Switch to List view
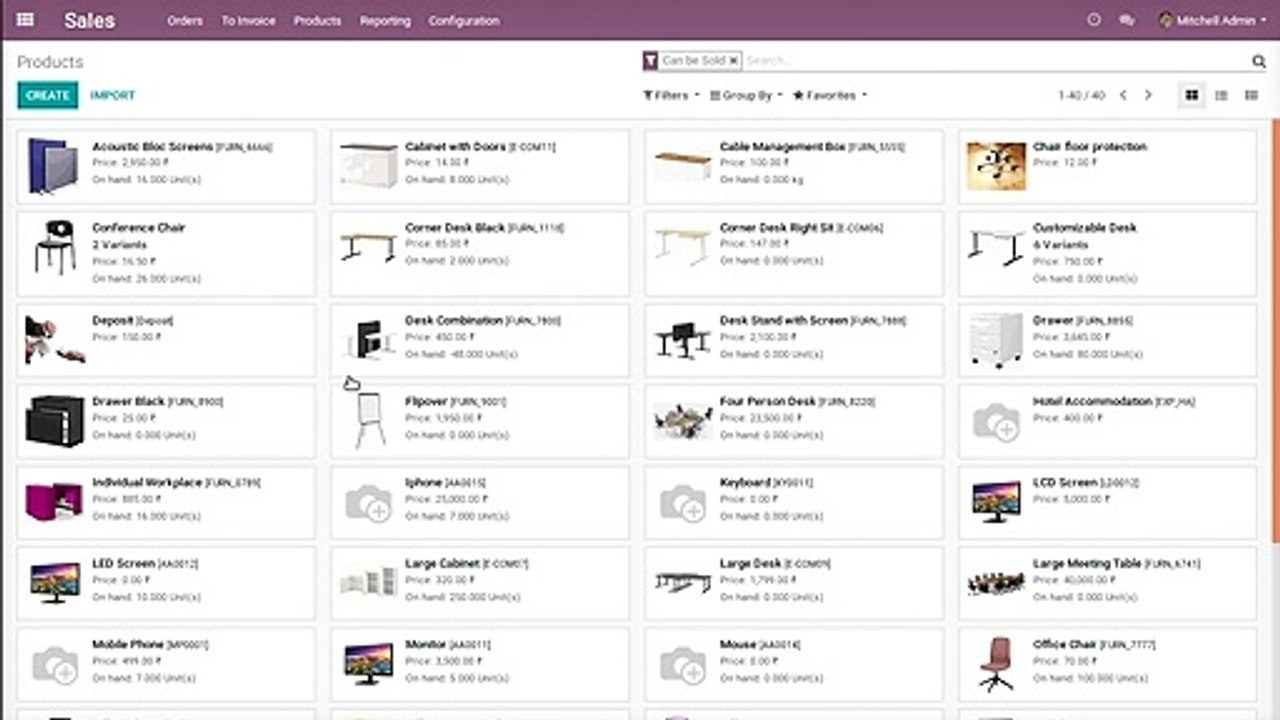This screenshot has width=1280, height=720. 1221,95
